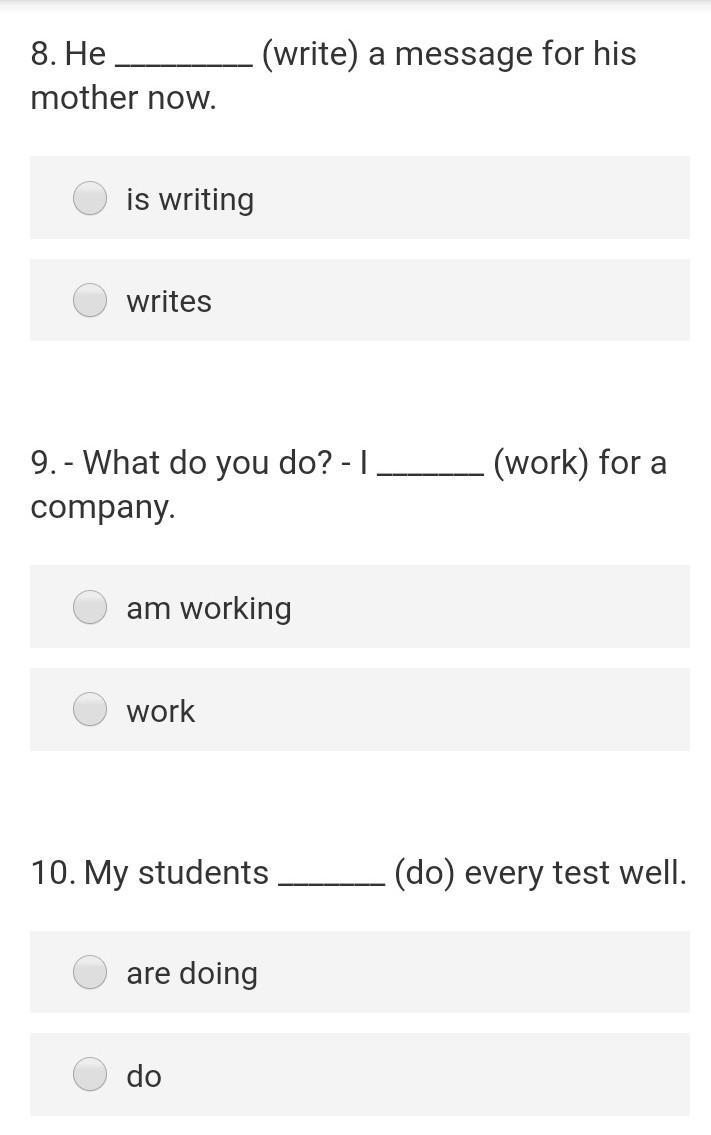The width and height of the screenshot is (711, 1135).
Task: Select the "is writing" radio button
Action: pyautogui.click(x=91, y=198)
